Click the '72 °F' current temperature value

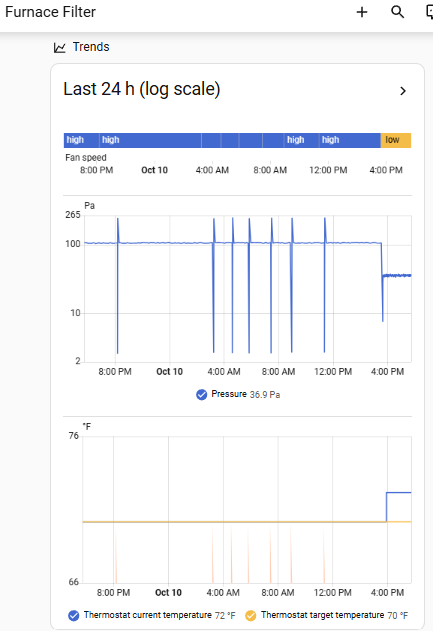(x=225, y=616)
